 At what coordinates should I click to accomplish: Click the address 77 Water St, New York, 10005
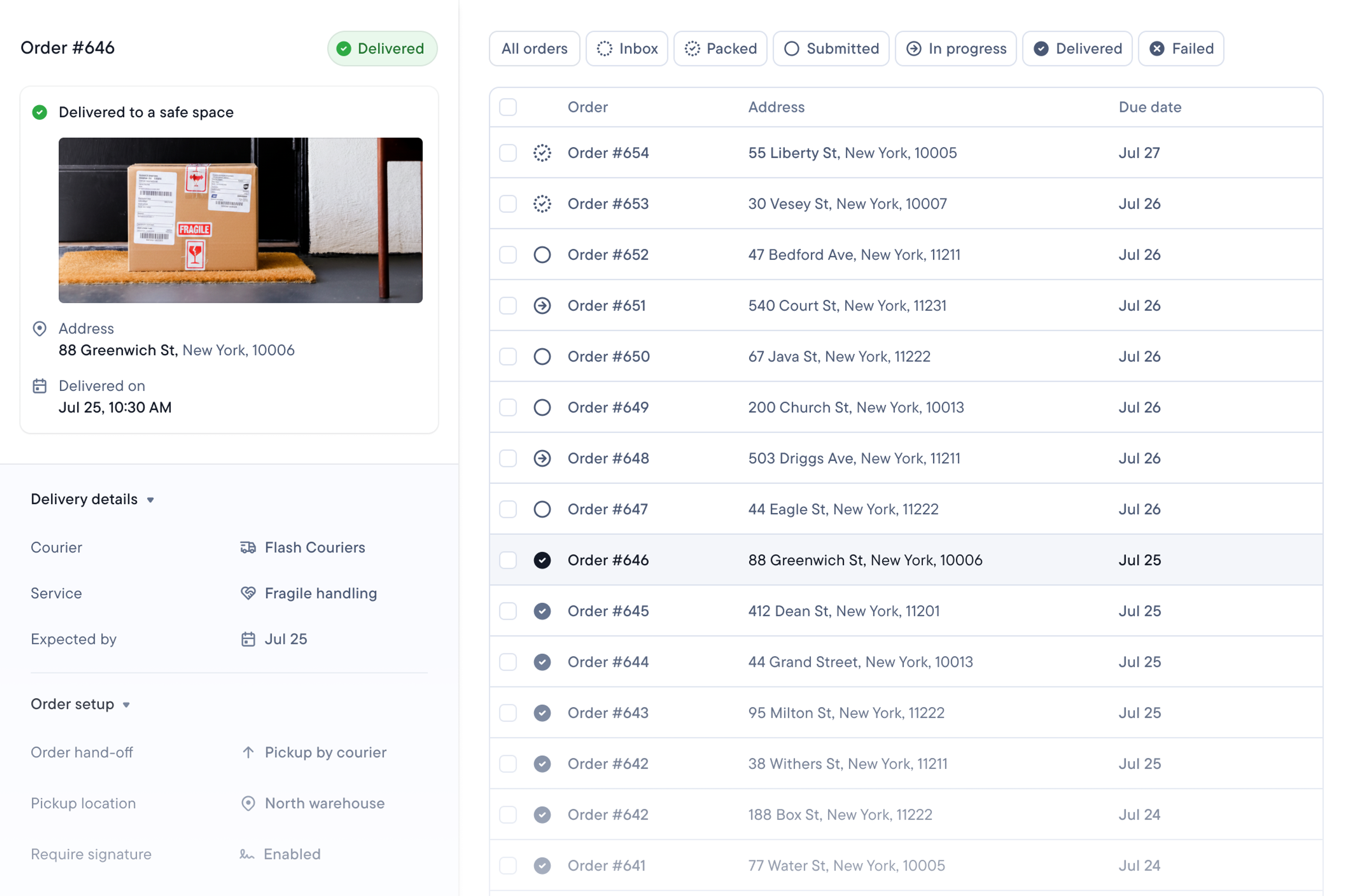[846, 865]
